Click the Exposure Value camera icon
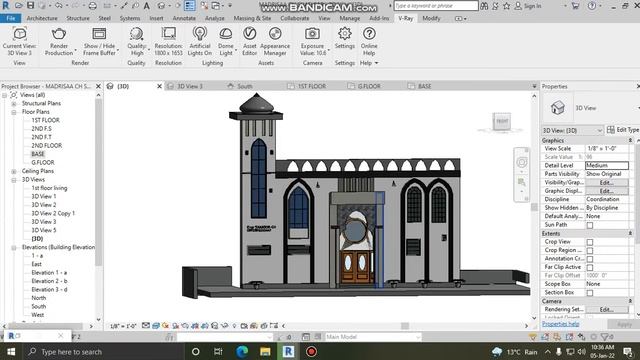The width and height of the screenshot is (640, 360). coord(312,33)
